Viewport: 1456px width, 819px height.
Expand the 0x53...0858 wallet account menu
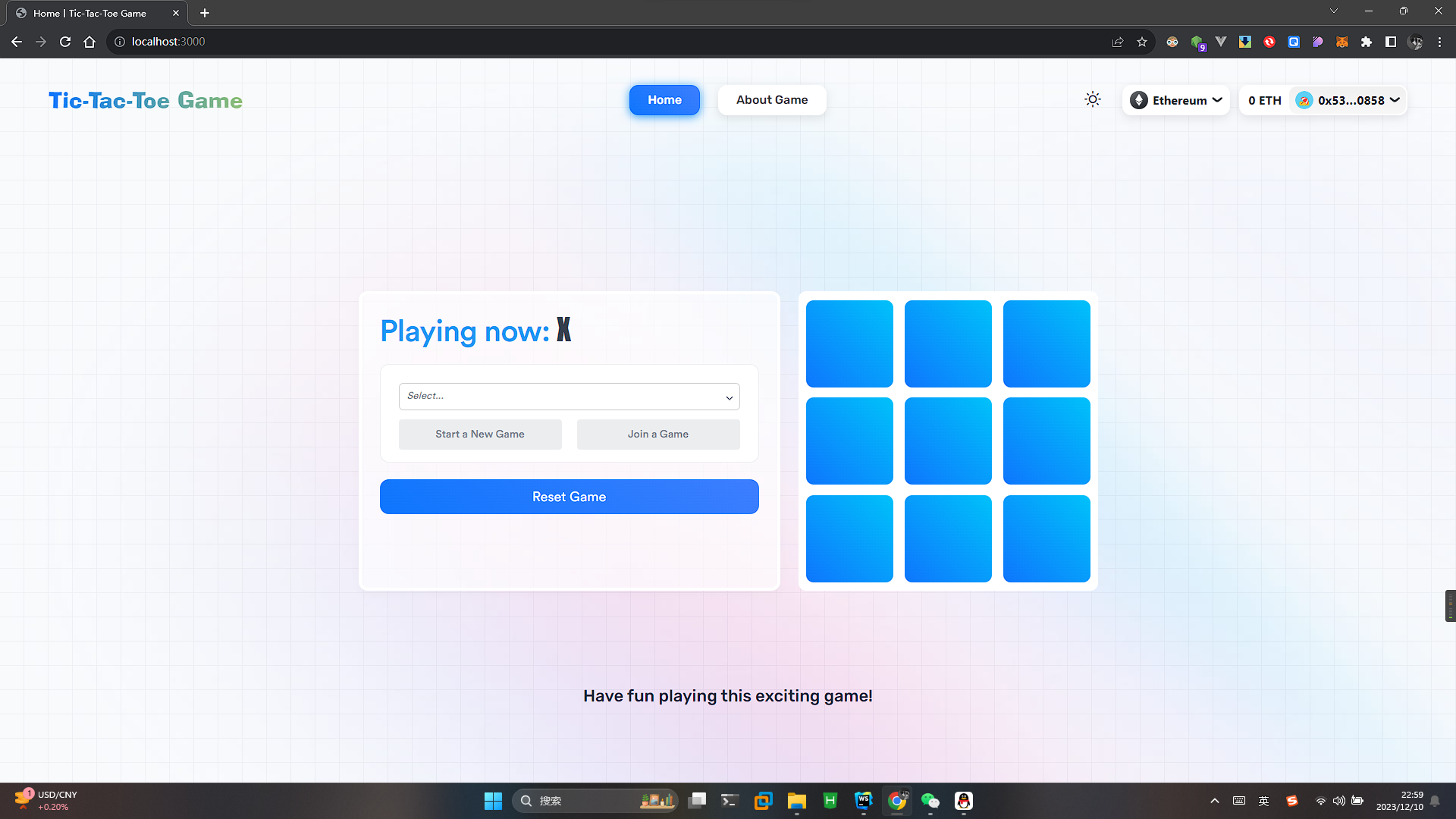coord(1348,100)
